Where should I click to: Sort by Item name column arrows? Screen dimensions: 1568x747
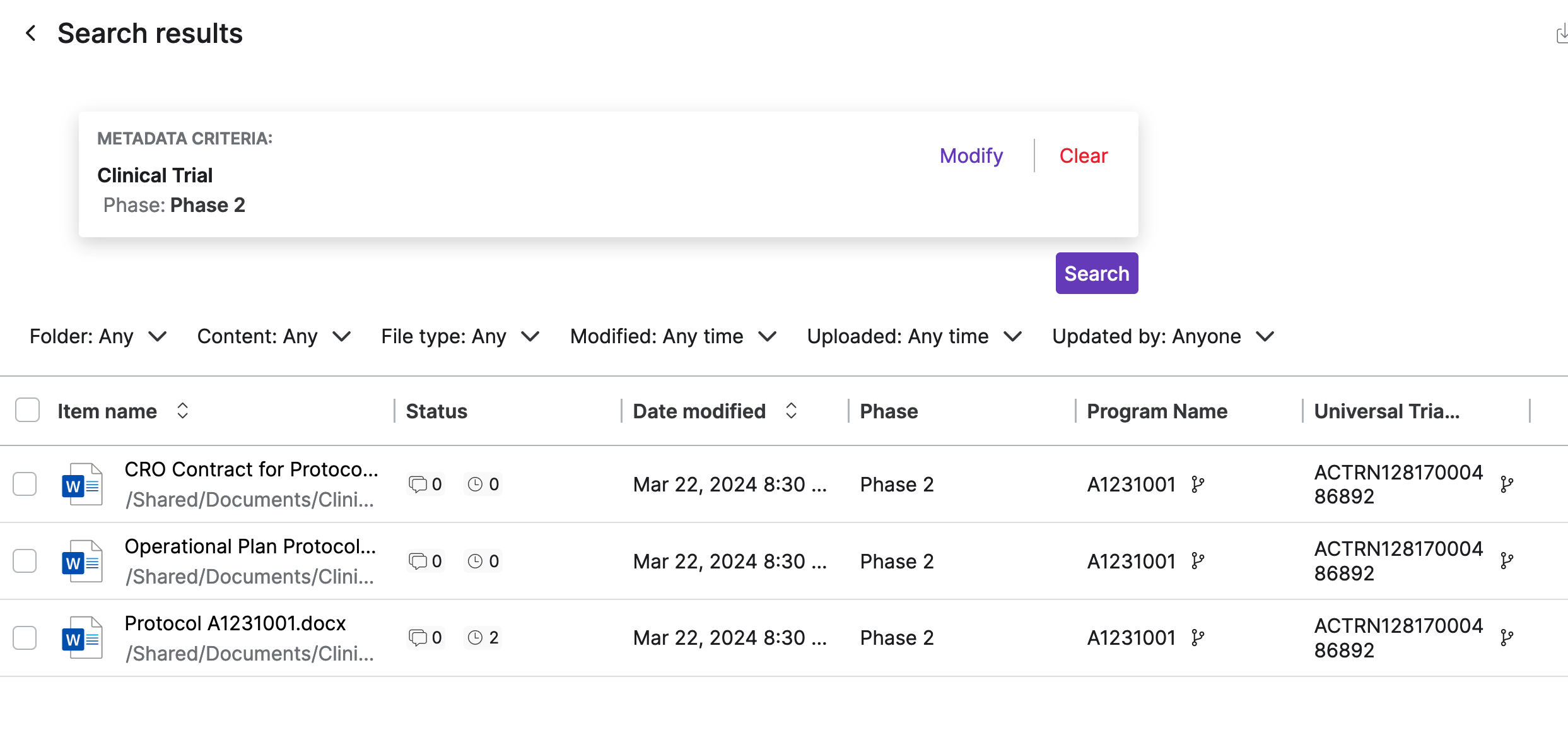(x=182, y=411)
